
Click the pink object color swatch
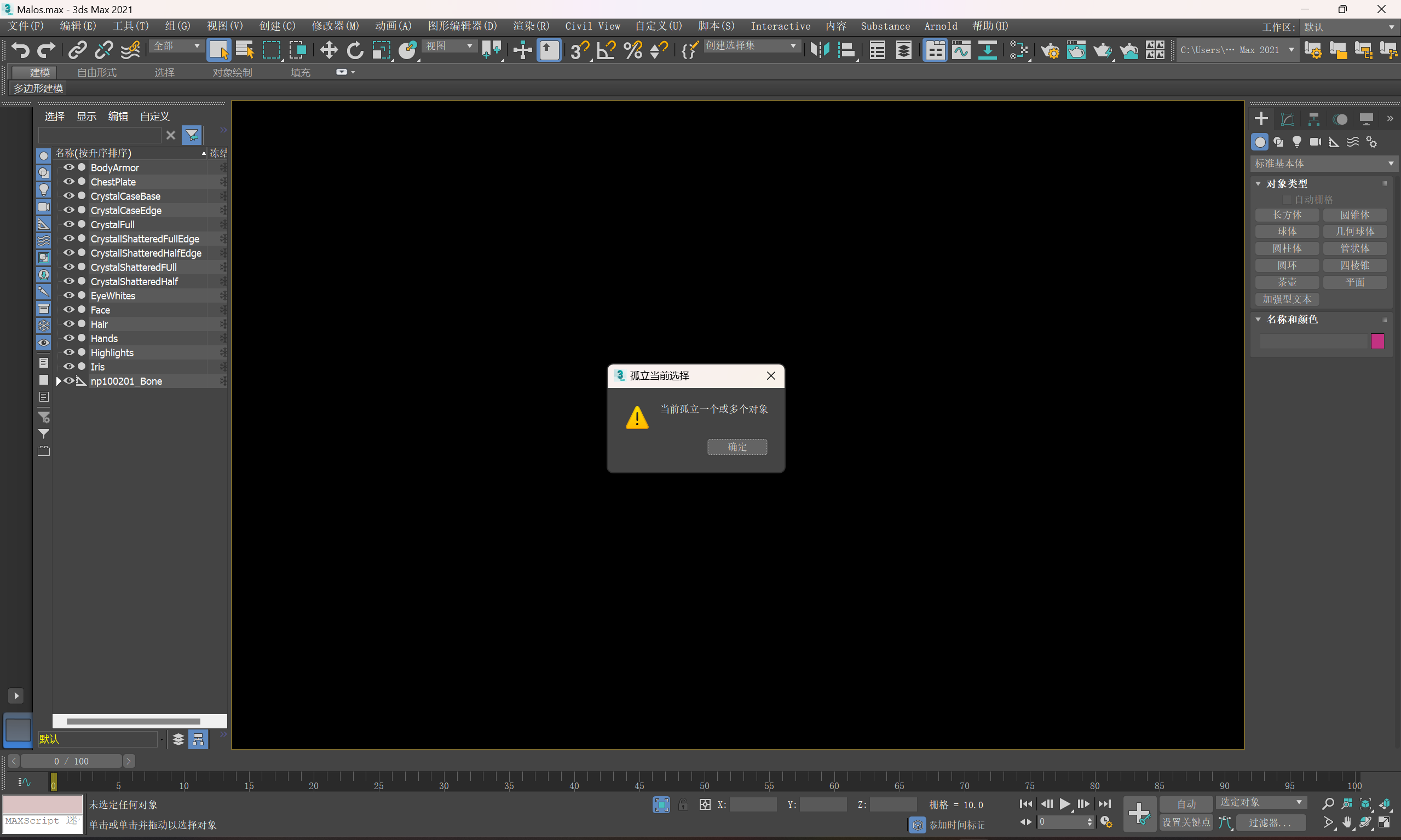tap(1377, 341)
